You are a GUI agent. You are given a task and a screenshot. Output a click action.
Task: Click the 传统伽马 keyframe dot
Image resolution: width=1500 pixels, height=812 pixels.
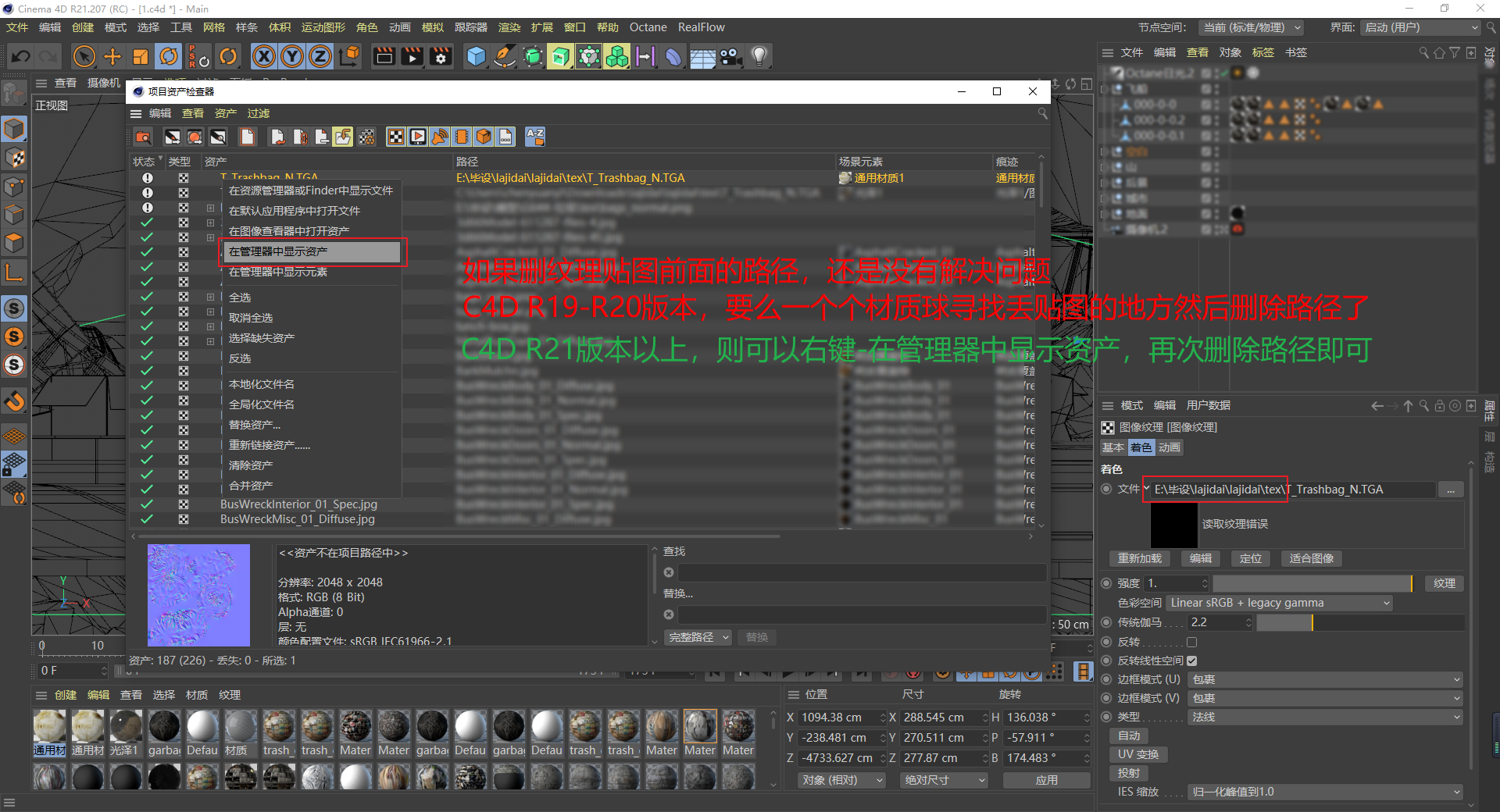point(1106,622)
